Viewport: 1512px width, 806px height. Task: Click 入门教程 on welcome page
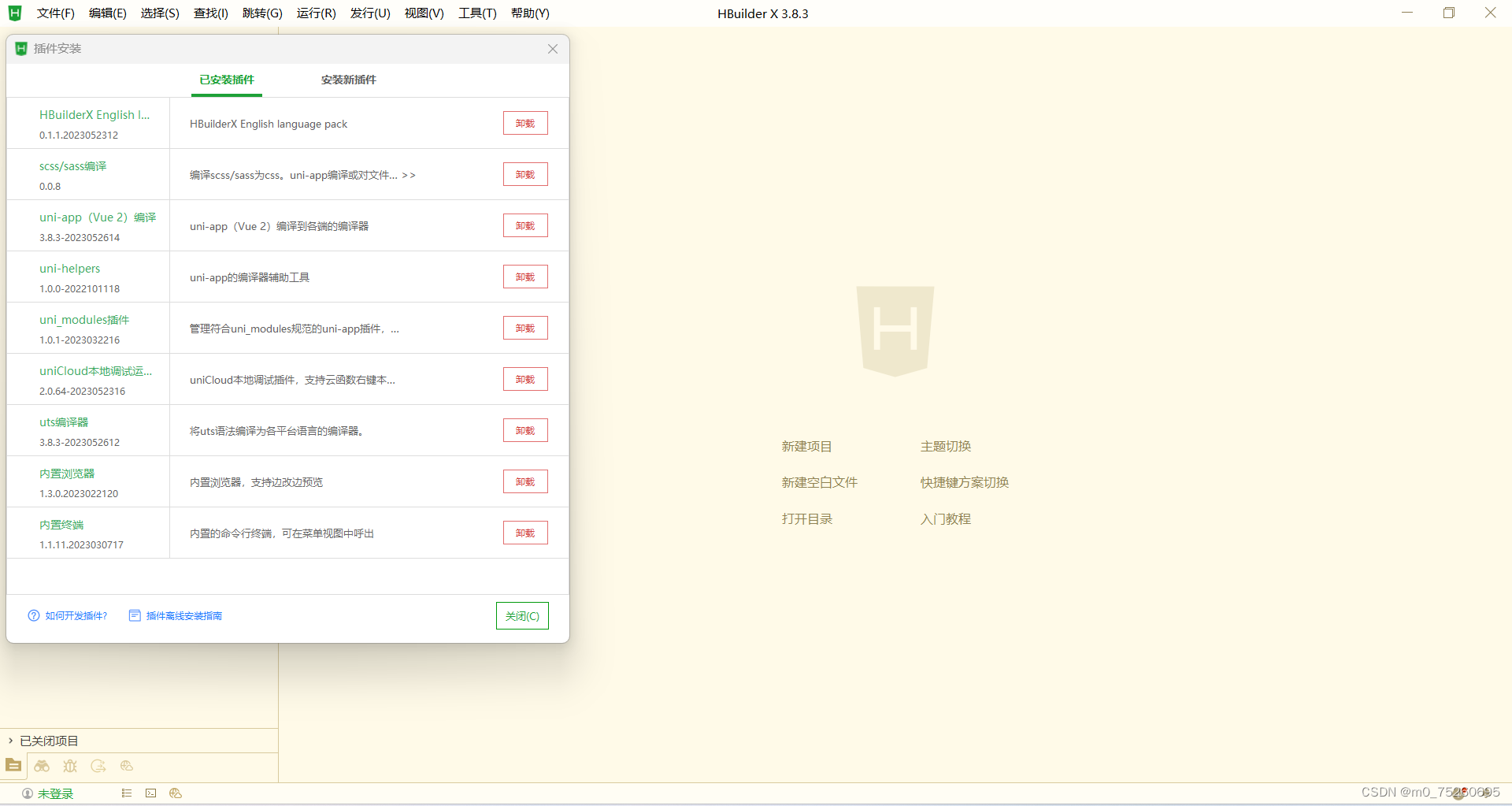(946, 519)
